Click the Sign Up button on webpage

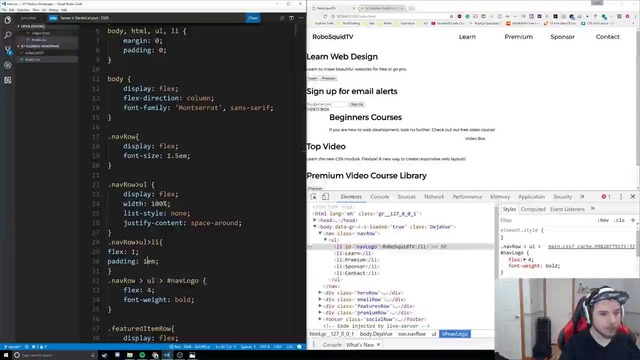click(x=357, y=104)
